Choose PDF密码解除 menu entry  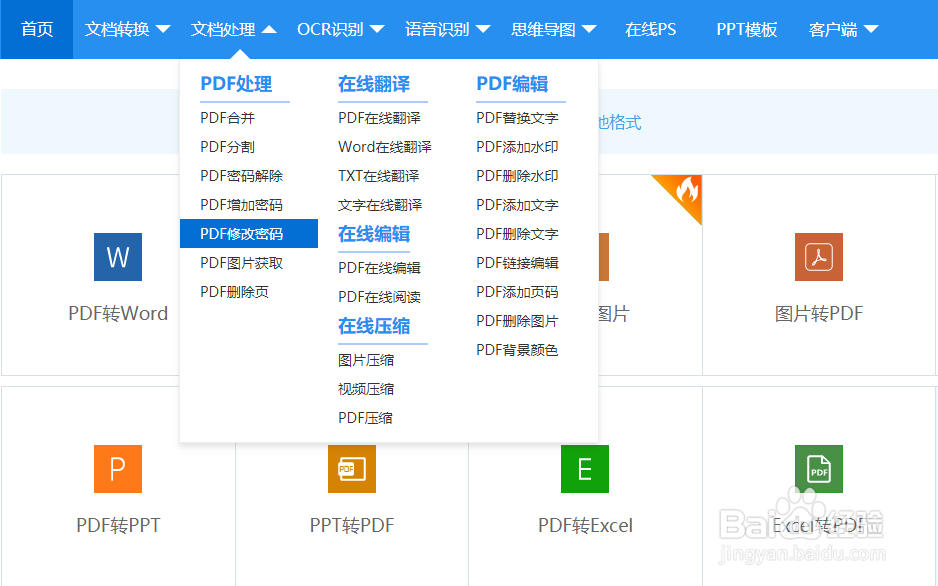coord(241,176)
